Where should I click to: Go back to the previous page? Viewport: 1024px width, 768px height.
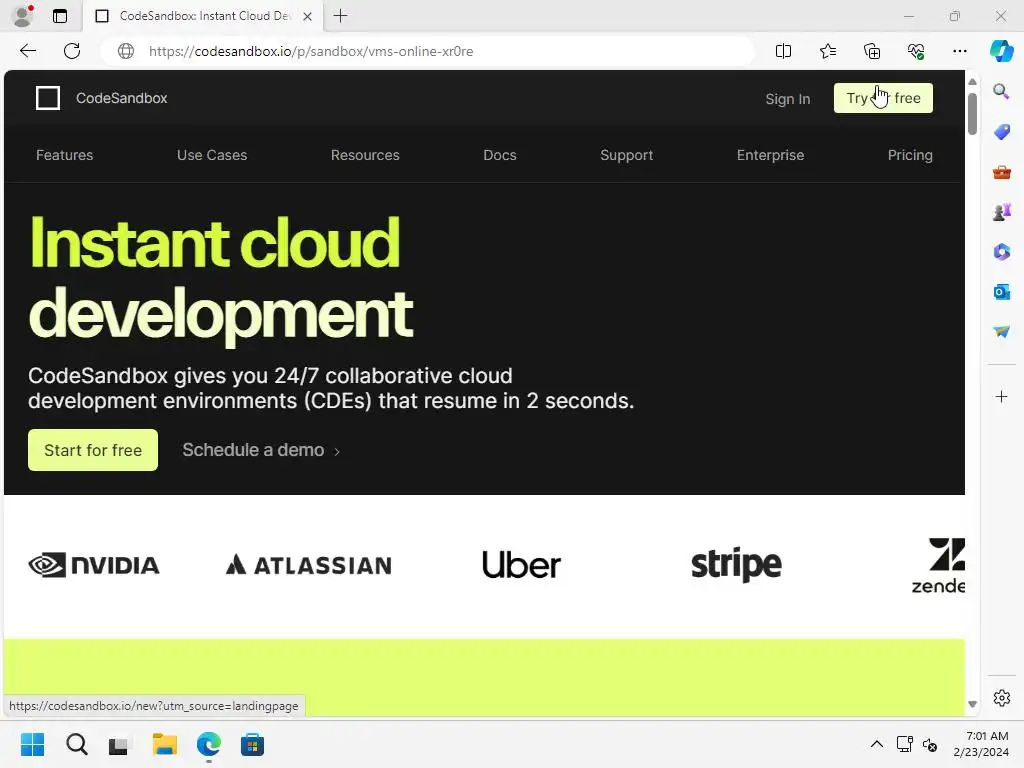[27, 51]
